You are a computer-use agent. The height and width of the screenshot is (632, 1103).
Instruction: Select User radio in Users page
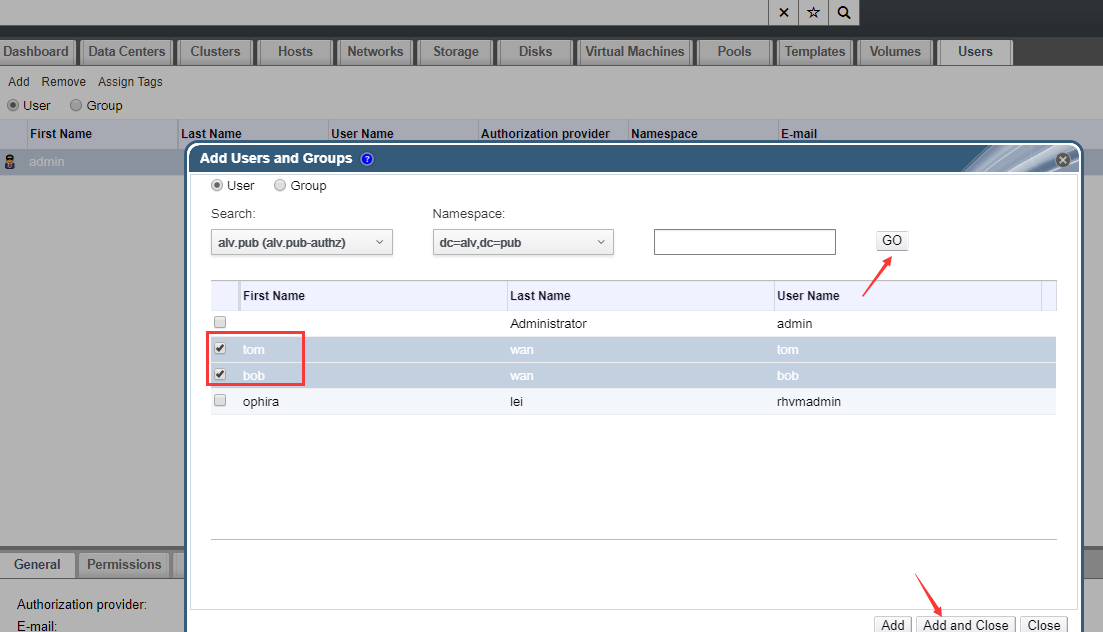(x=13, y=106)
